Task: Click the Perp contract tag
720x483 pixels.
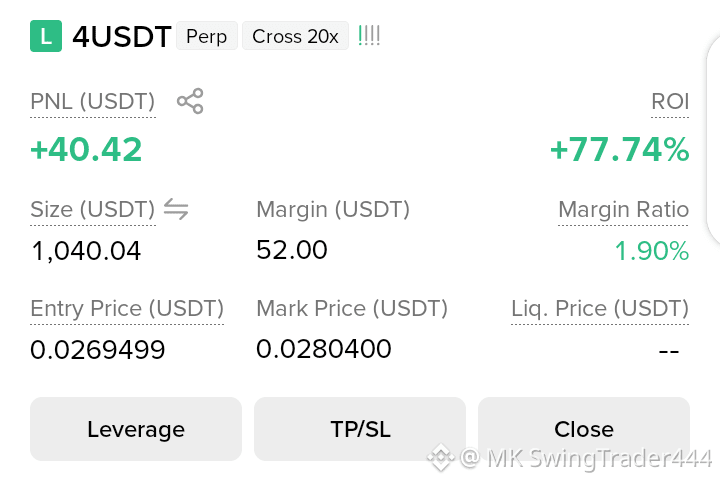Action: tap(207, 36)
